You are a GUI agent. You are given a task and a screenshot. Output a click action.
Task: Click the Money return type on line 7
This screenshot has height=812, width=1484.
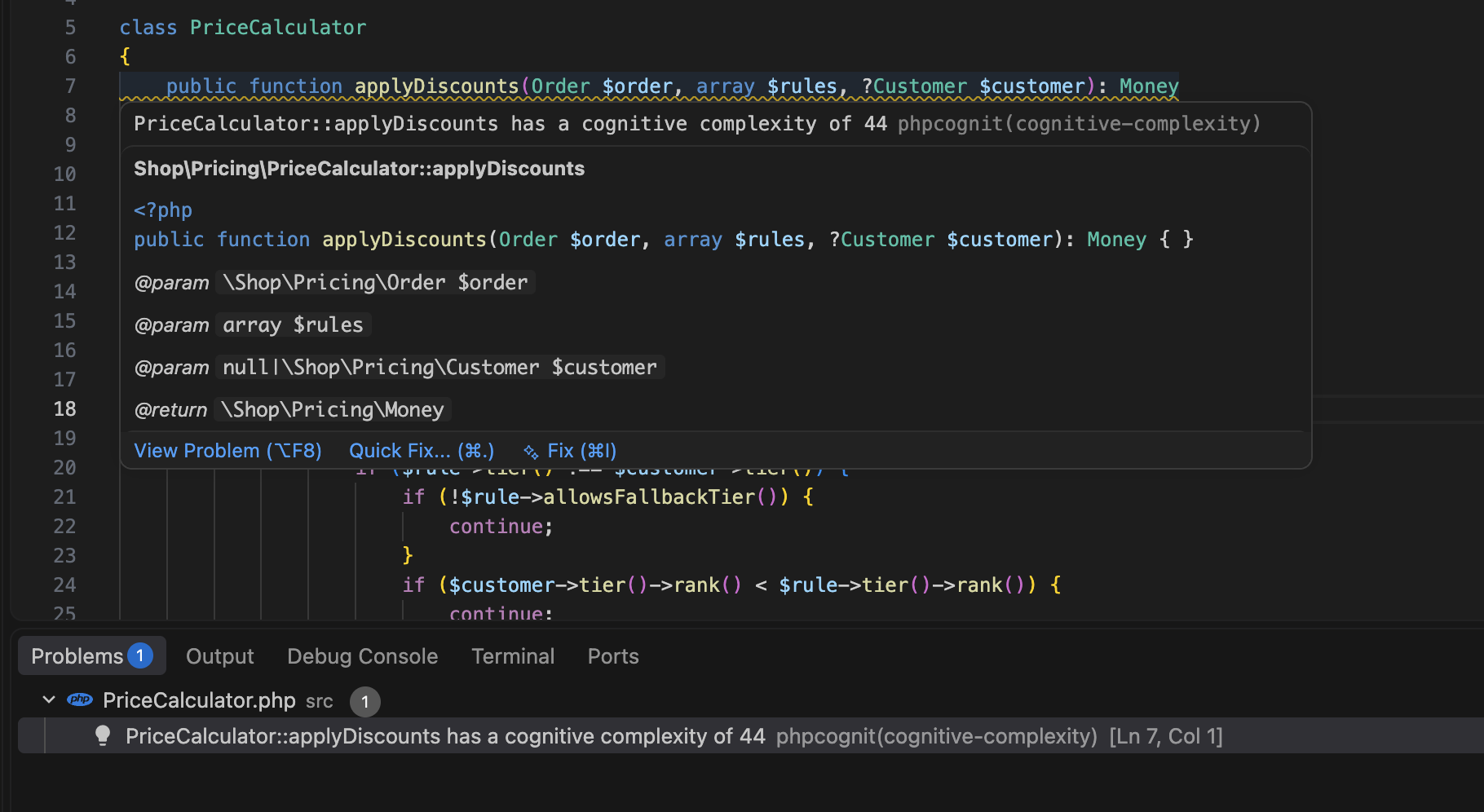(x=1149, y=86)
